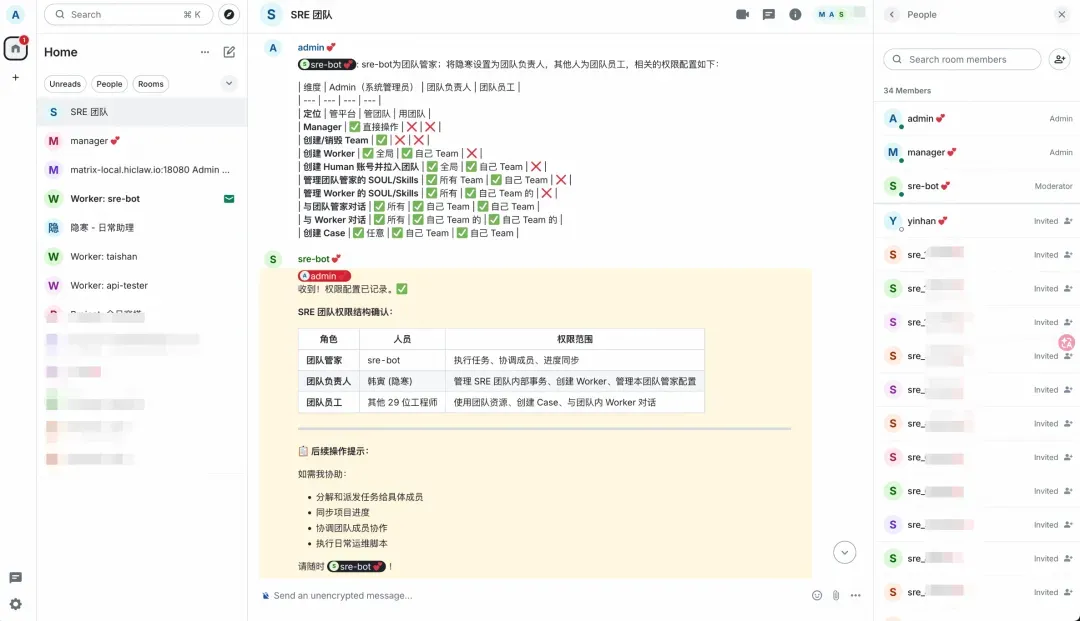The height and width of the screenshot is (621, 1080).
Task: Invite to room icon button
Action: (1059, 59)
